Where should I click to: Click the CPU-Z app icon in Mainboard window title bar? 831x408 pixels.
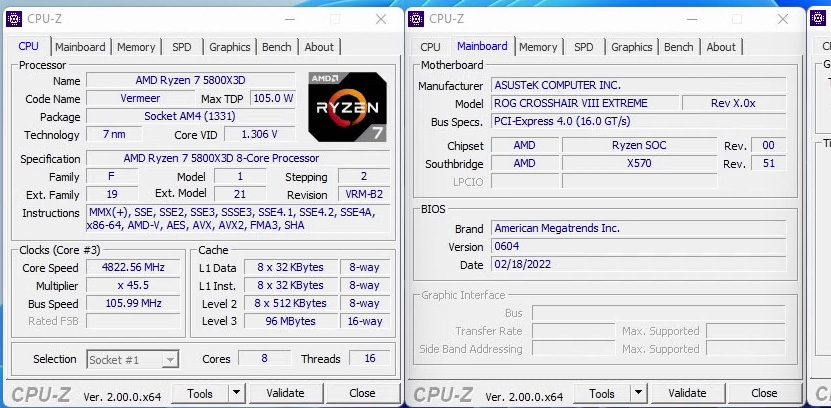pos(416,19)
